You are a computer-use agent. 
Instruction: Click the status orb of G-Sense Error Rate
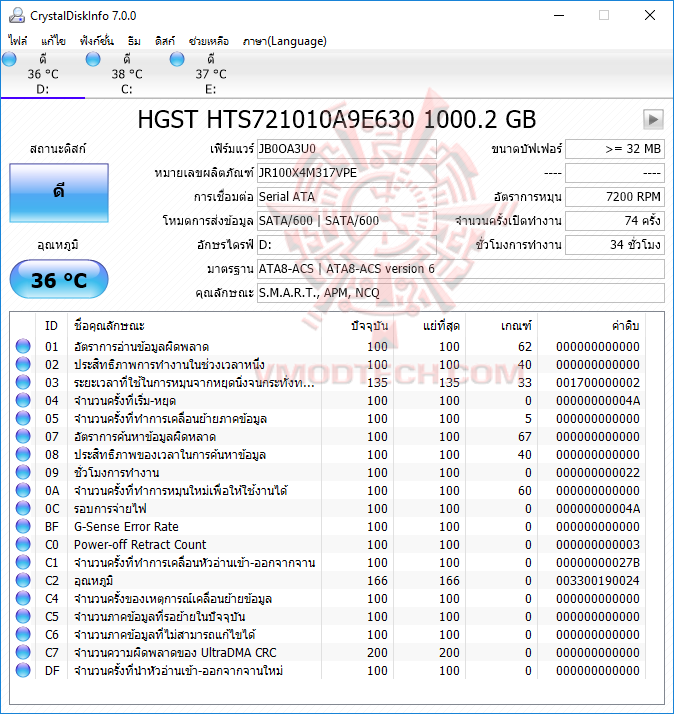point(23,526)
